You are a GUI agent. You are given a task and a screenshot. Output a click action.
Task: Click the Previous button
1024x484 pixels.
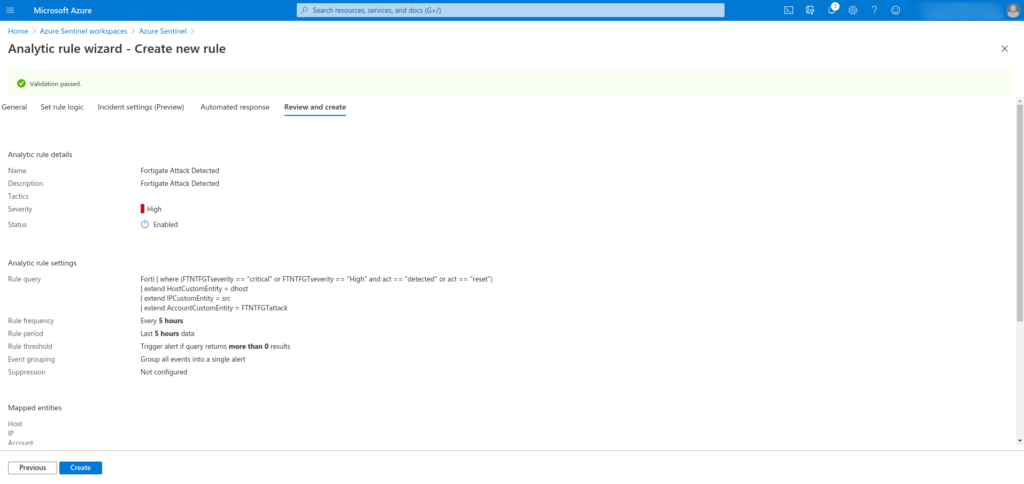tap(33, 468)
